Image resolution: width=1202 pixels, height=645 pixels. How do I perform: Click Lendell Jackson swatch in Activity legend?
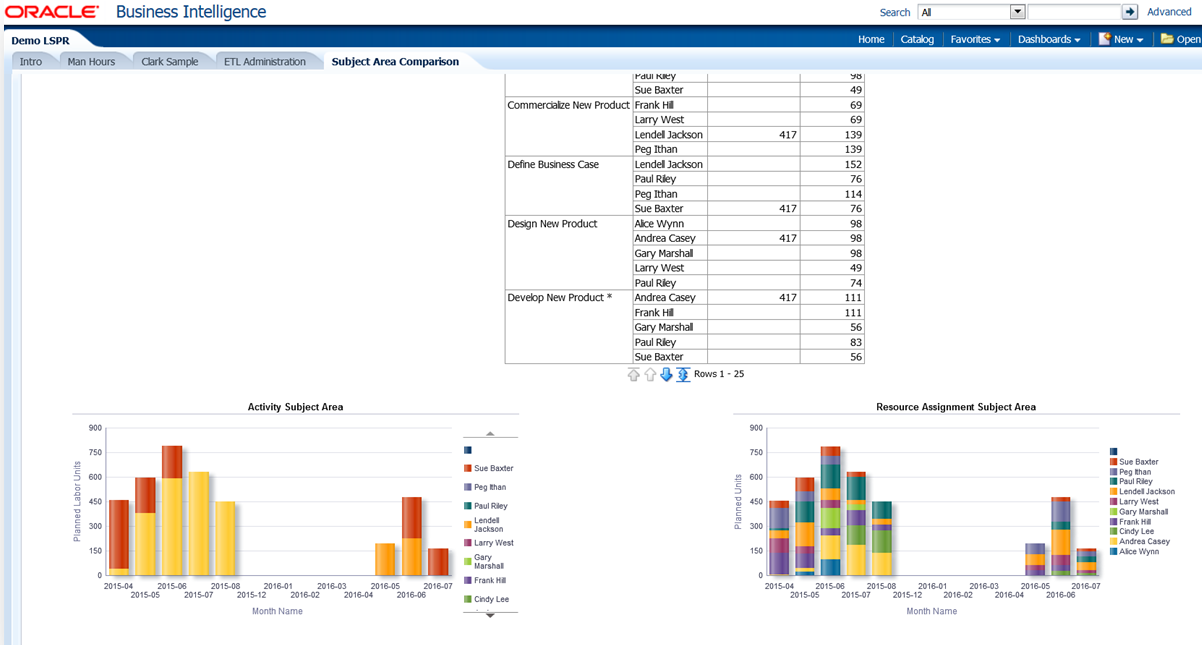tap(467, 523)
